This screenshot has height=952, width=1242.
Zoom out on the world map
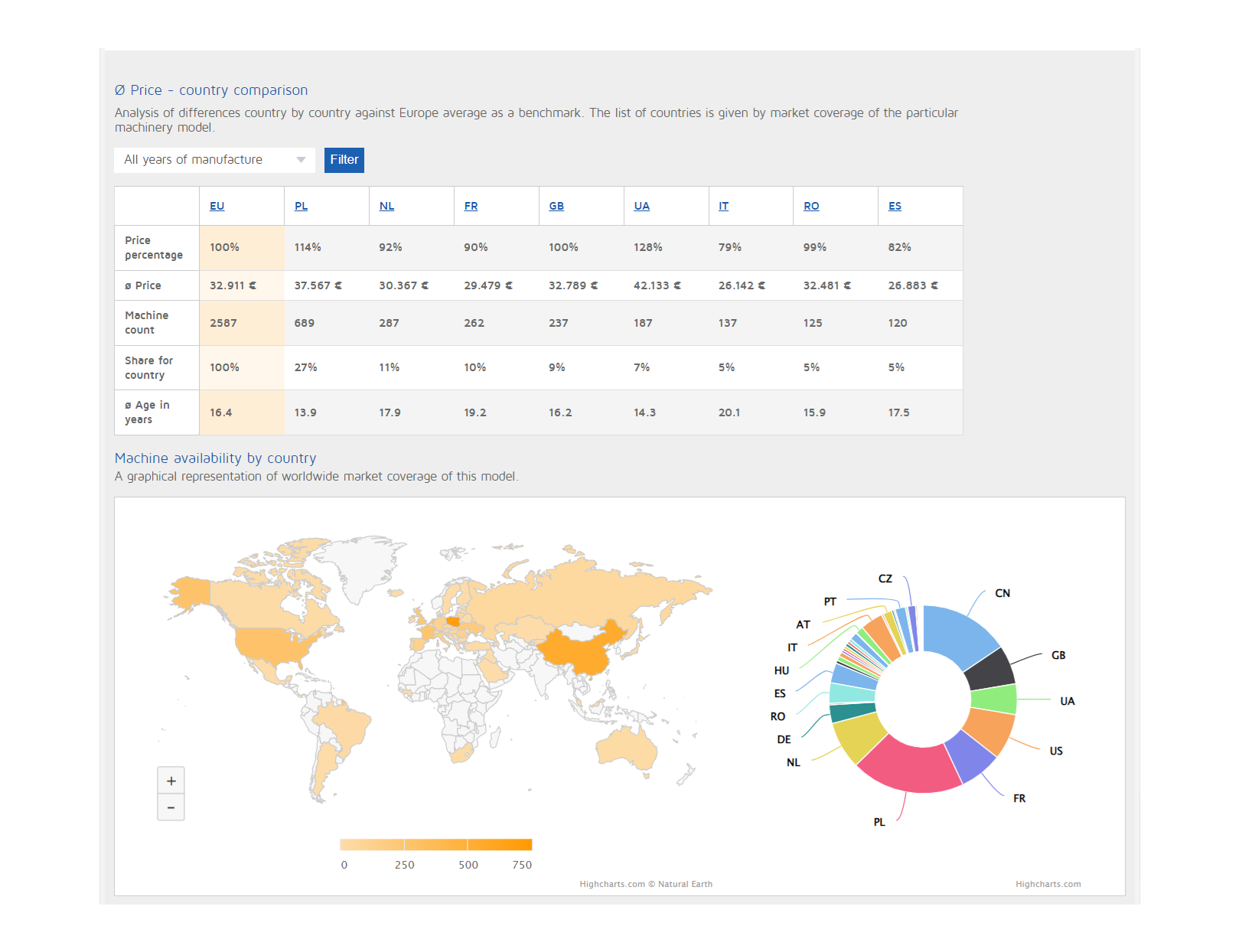pyautogui.click(x=171, y=807)
